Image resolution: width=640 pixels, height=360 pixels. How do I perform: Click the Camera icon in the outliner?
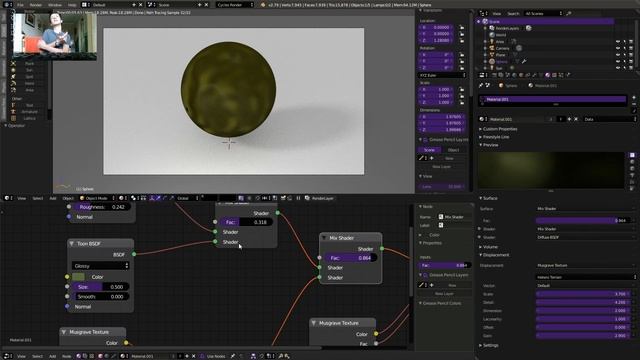click(x=492, y=48)
